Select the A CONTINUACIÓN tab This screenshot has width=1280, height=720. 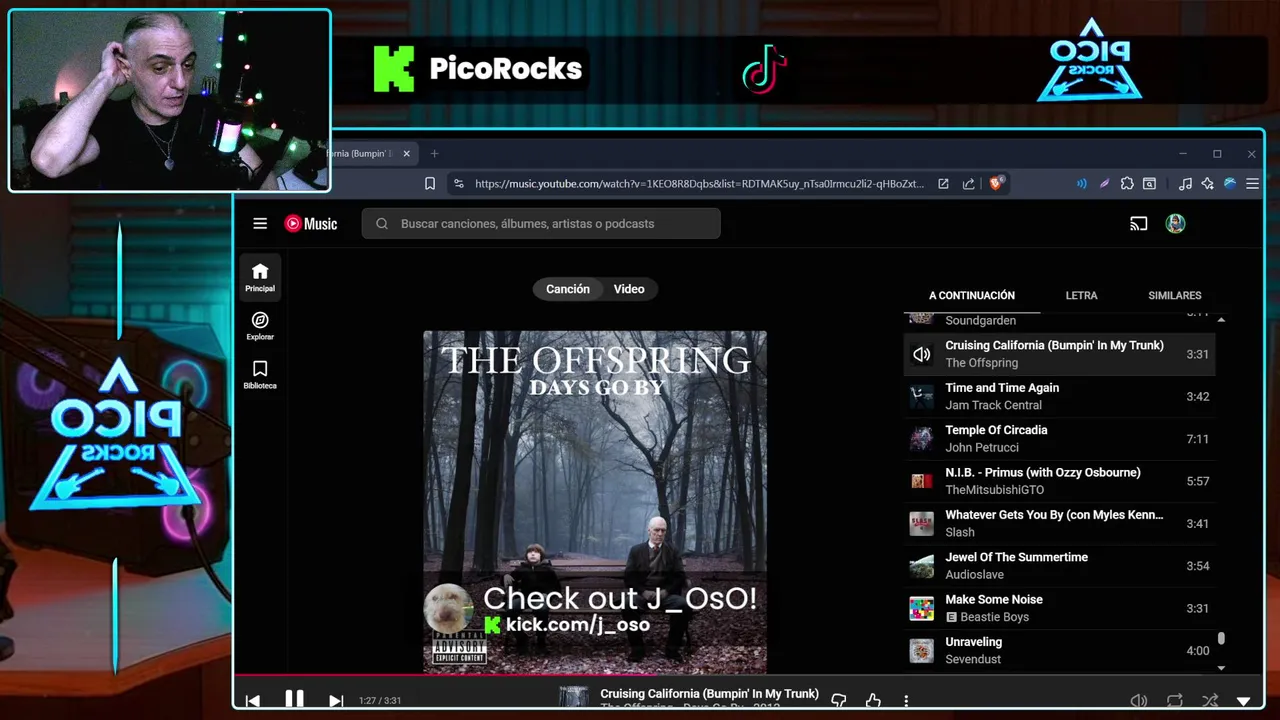point(972,296)
